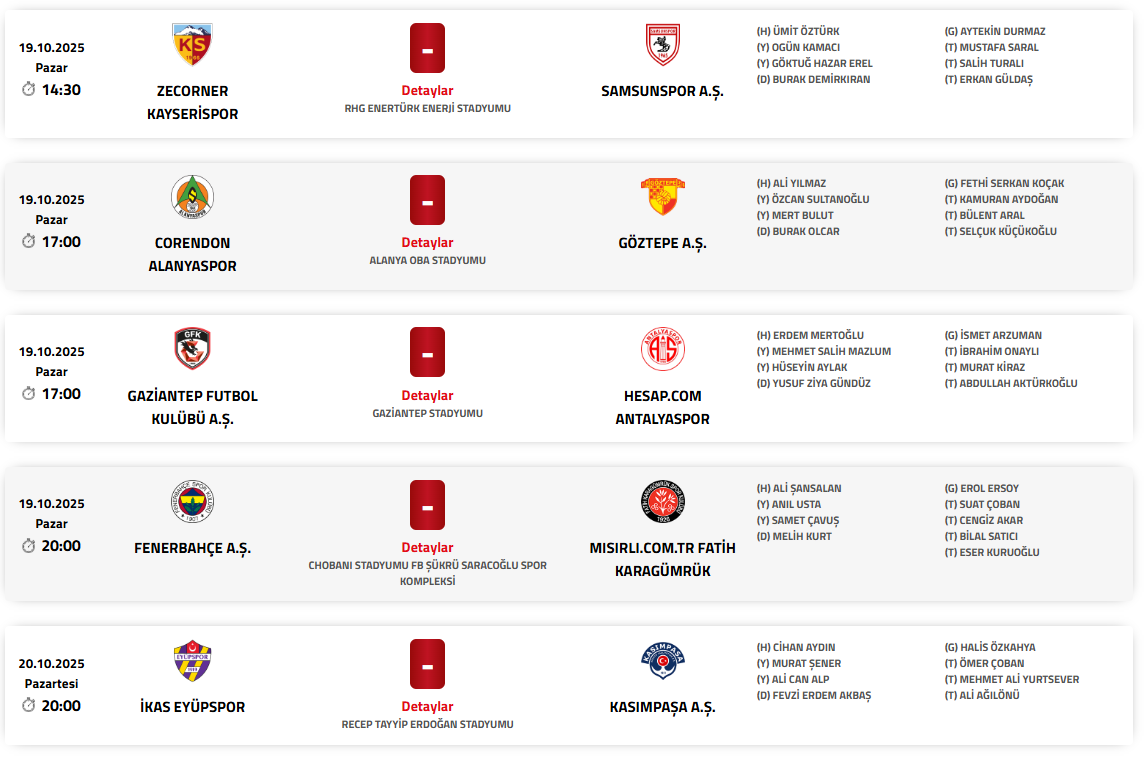The height and width of the screenshot is (757, 1146).
Task: Click the clock icon beside 14:30
Action: pyautogui.click(x=29, y=90)
